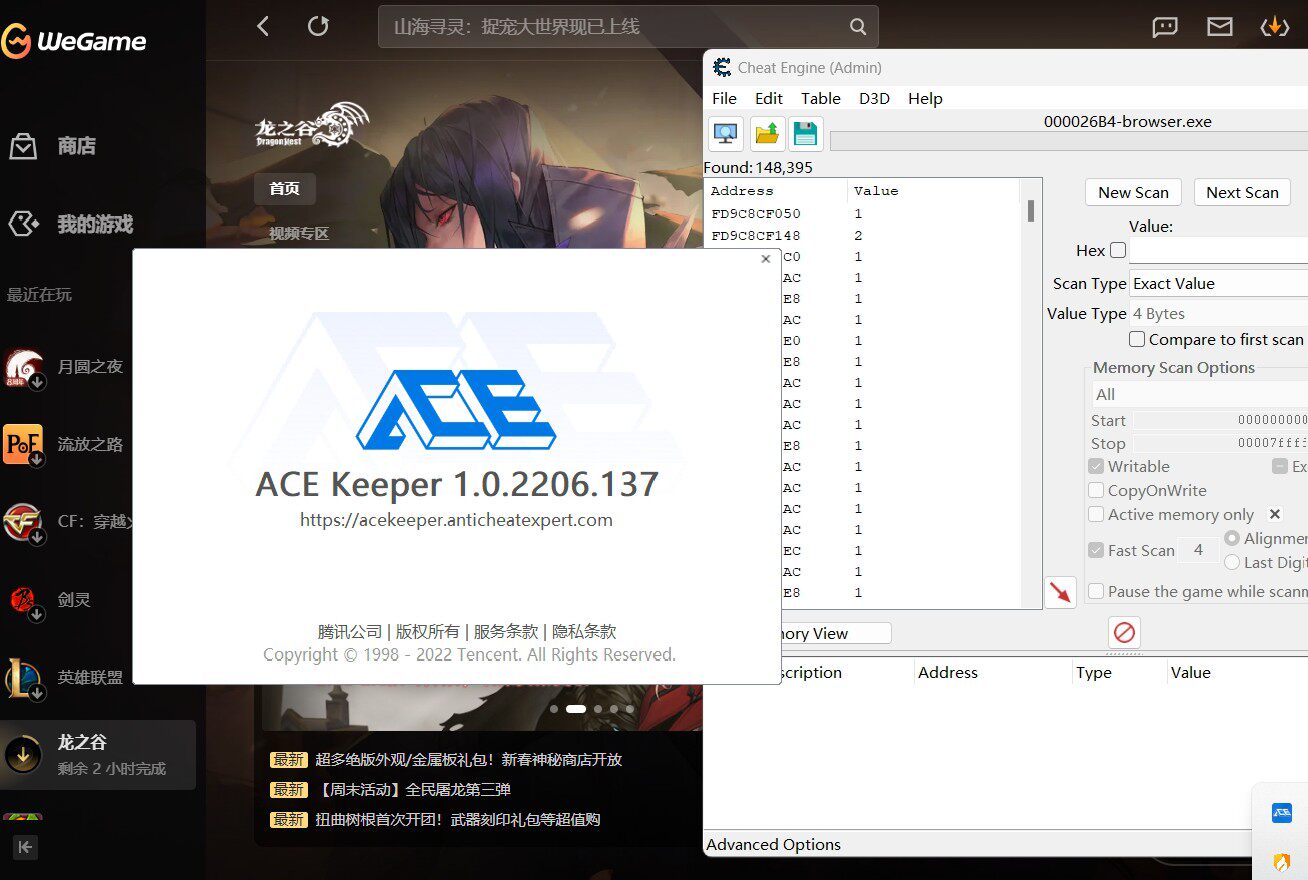Image resolution: width=1308 pixels, height=880 pixels.
Task: Open the 隐私条款 link
Action: (584, 631)
